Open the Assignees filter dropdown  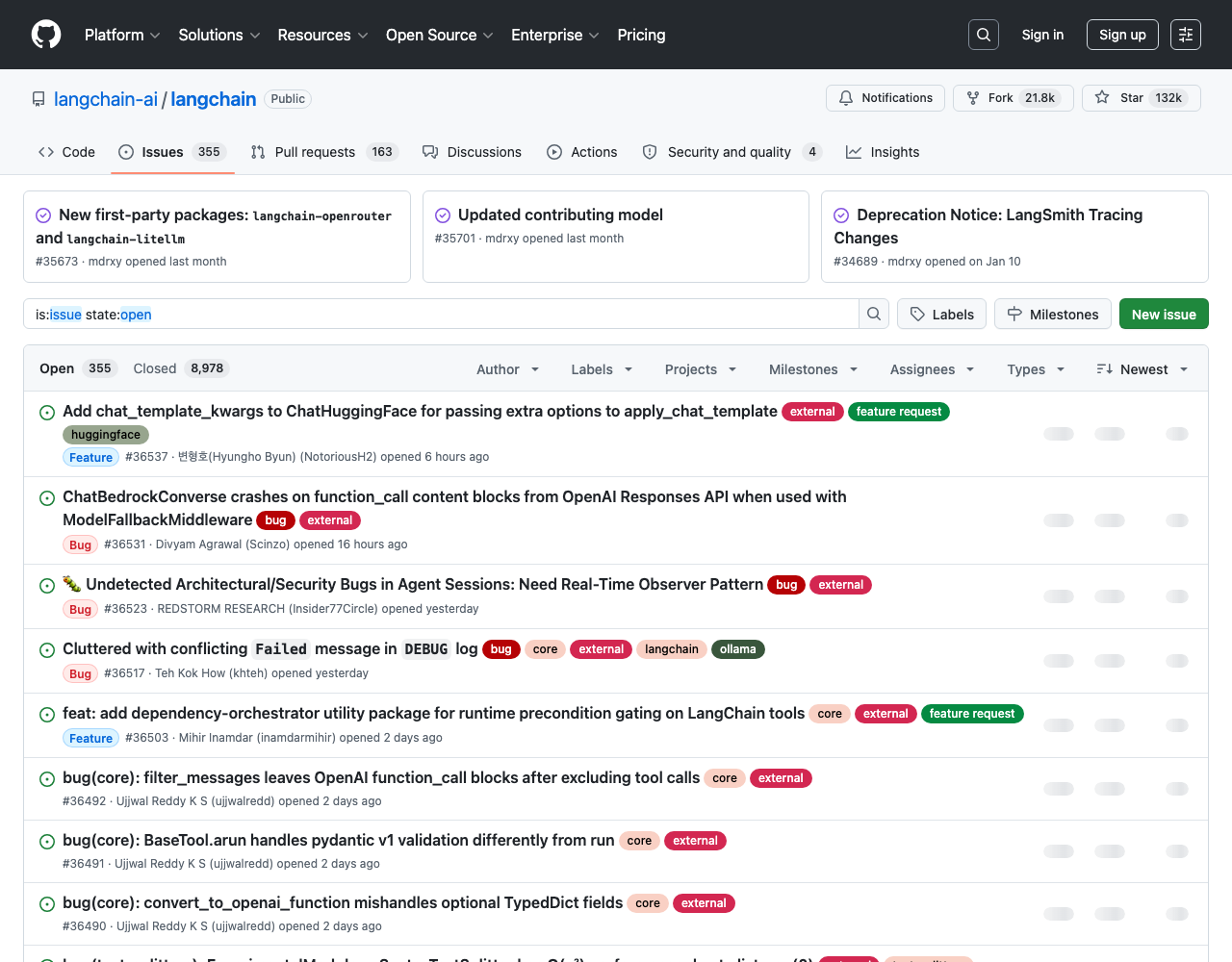pyautogui.click(x=932, y=369)
